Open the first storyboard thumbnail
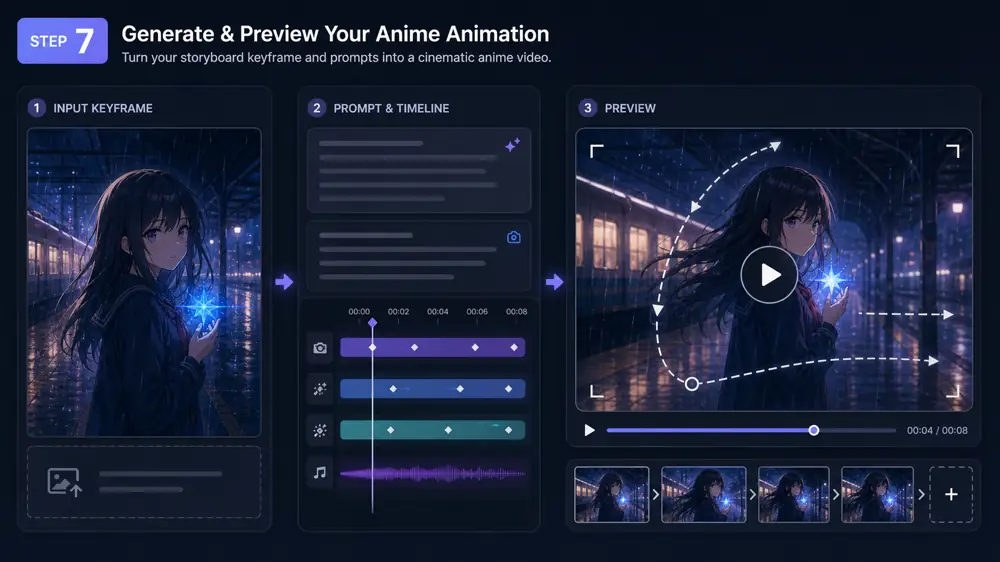The height and width of the screenshot is (562, 1000). (612, 494)
